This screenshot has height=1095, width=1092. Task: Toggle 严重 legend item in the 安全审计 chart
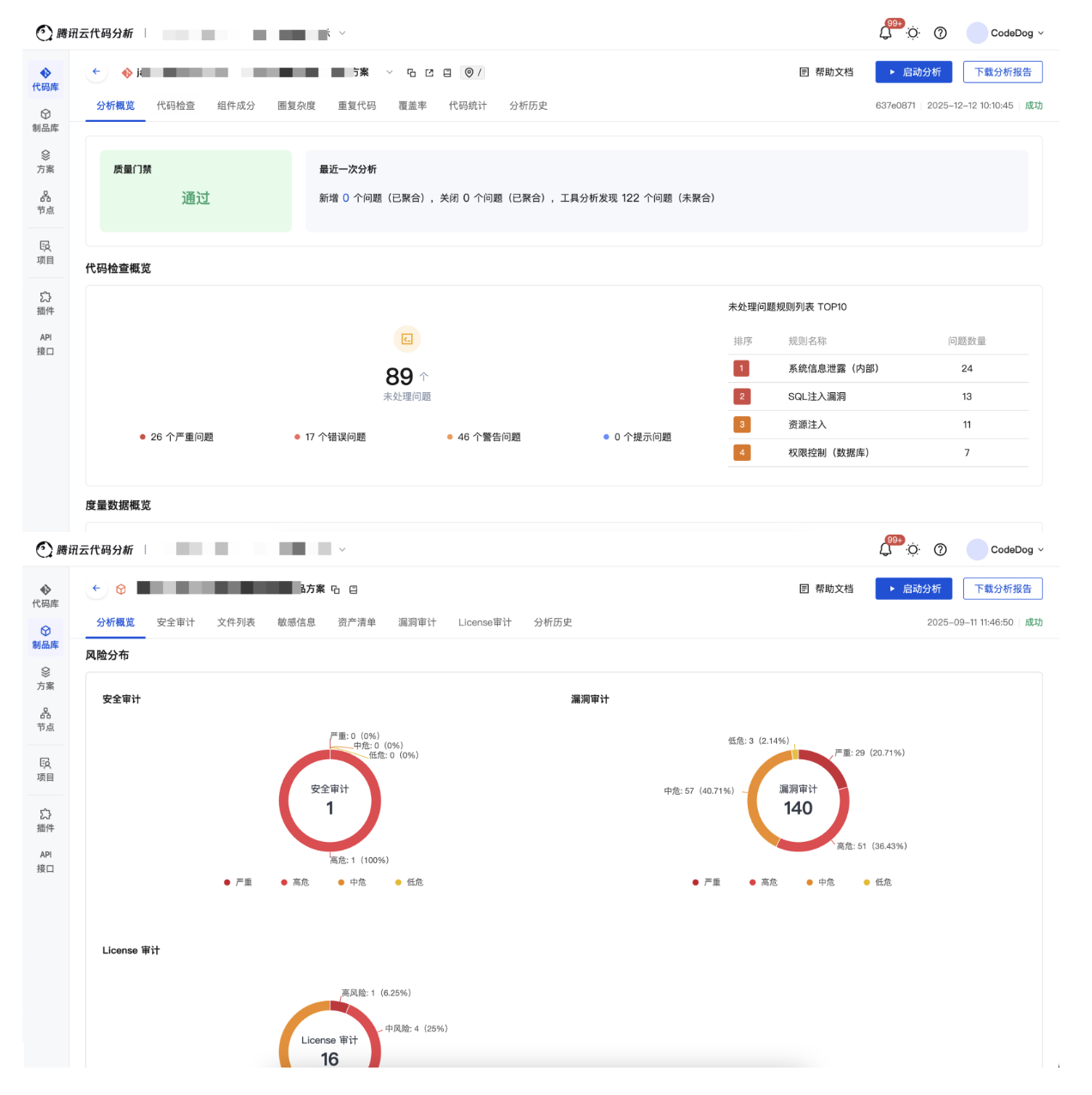click(238, 882)
